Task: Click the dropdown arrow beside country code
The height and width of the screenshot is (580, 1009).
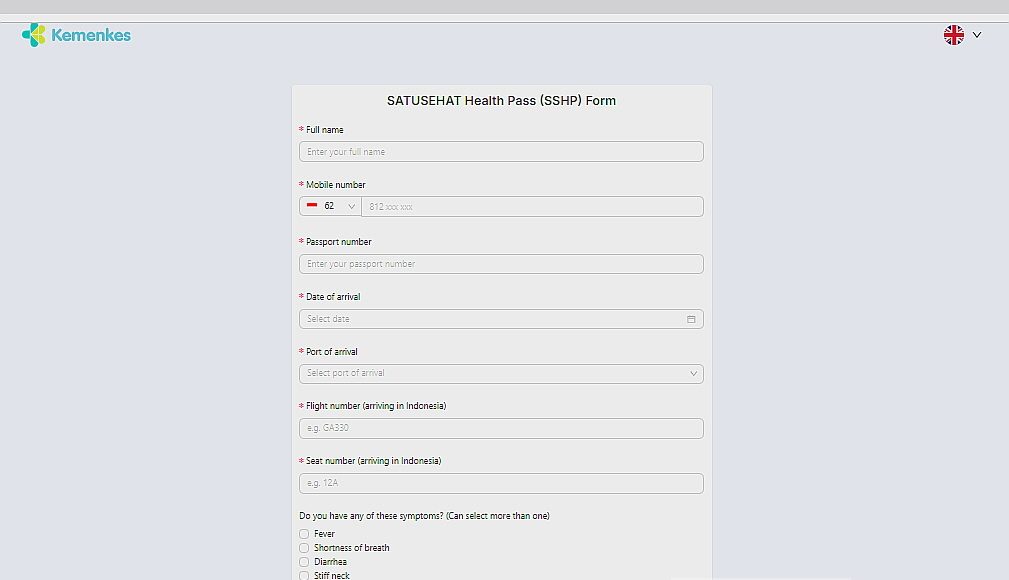Action: (x=352, y=206)
